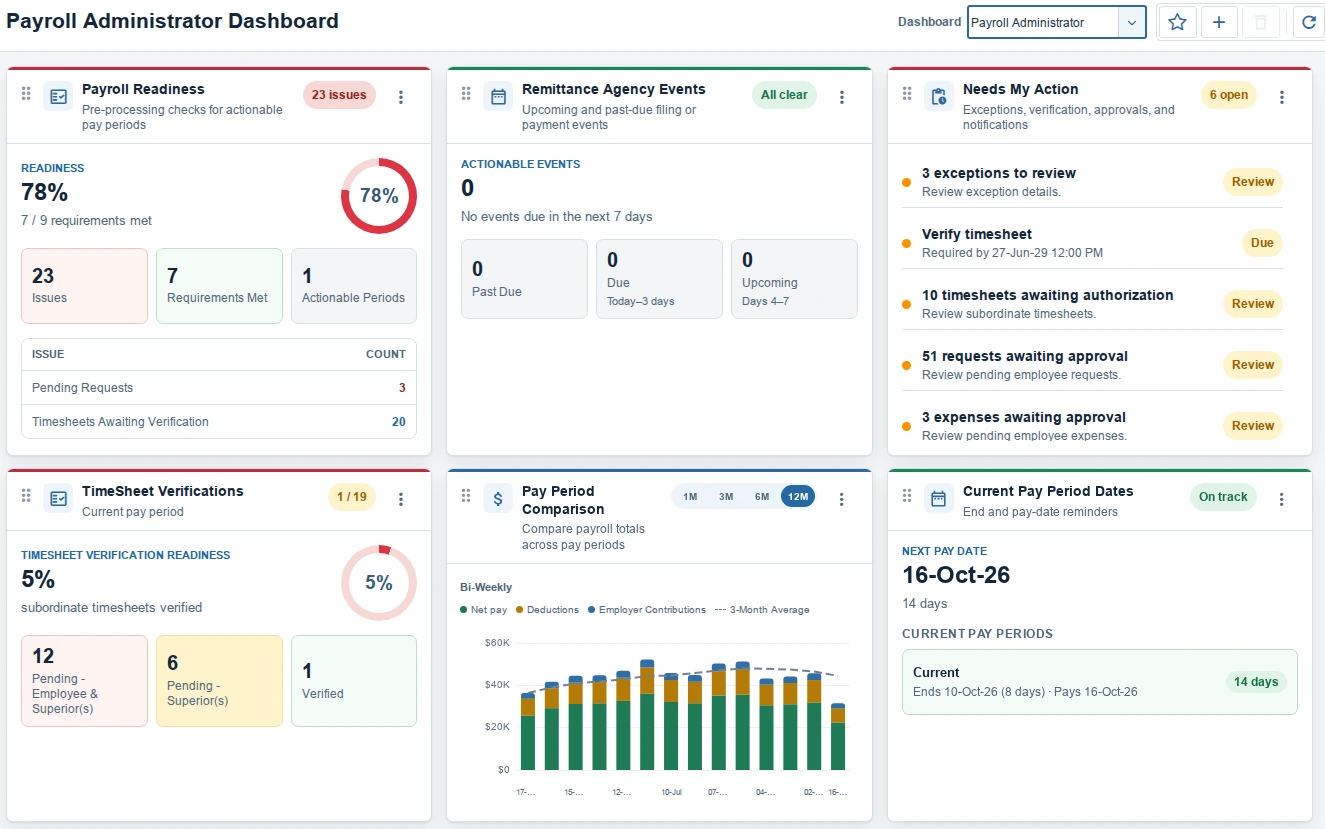Click the 5% timesheet verification donut
1325x829 pixels.
pyautogui.click(x=379, y=582)
